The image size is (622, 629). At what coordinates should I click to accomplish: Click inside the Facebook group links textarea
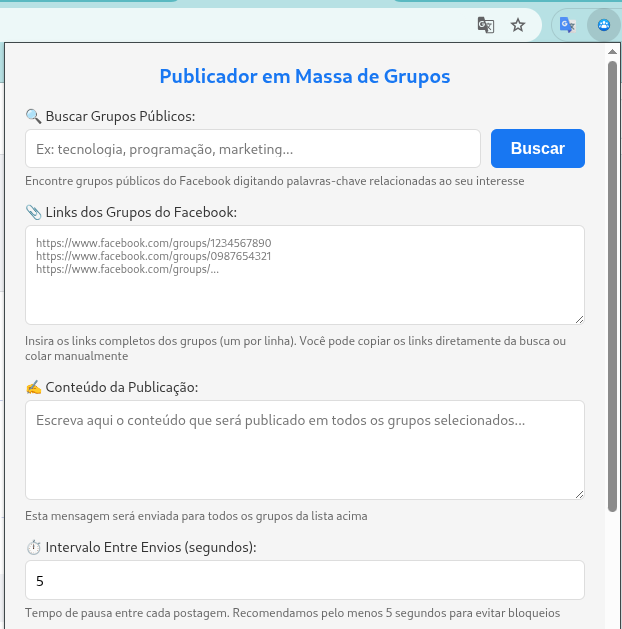pos(305,275)
